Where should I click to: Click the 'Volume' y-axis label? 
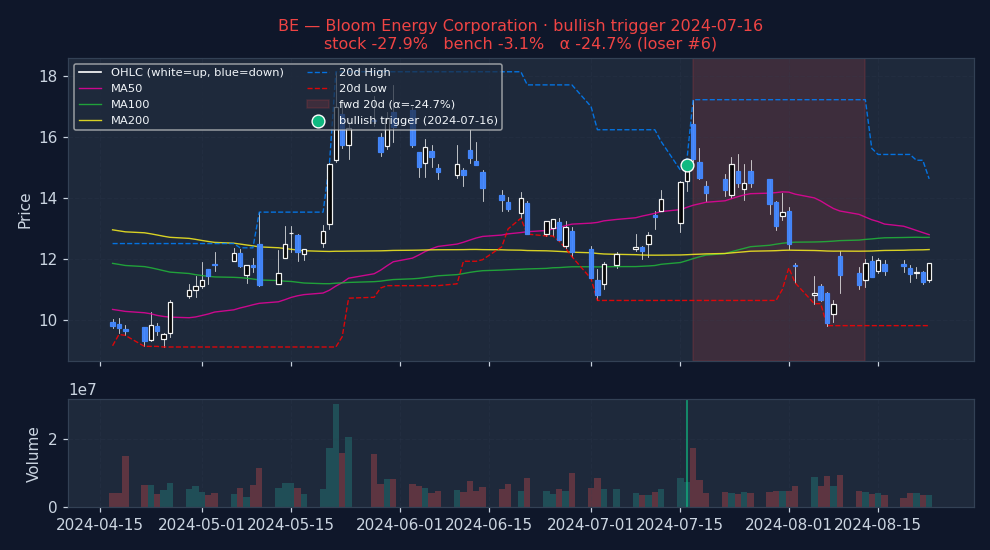tap(34, 454)
